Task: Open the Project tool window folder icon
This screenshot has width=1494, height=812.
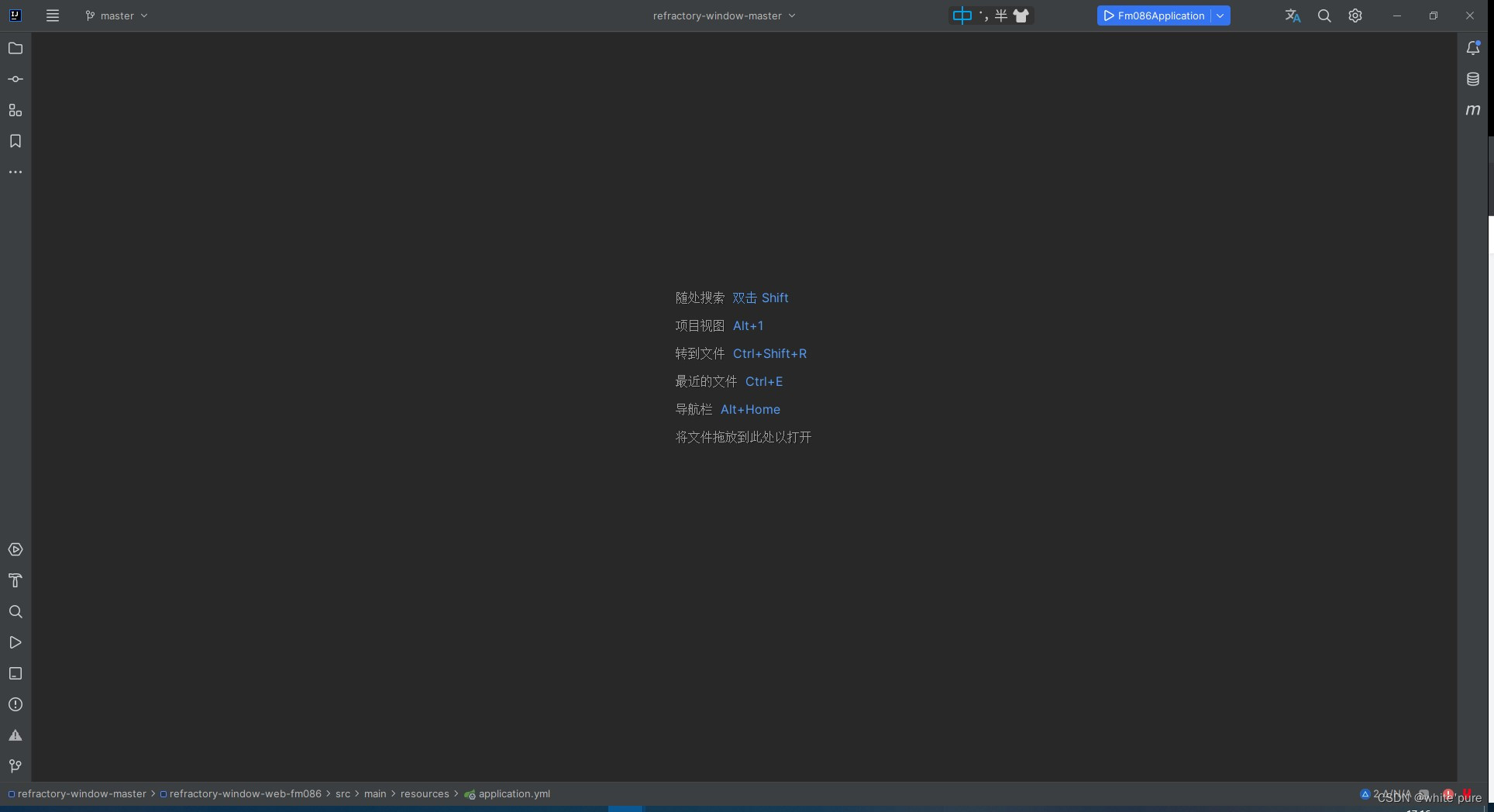Action: (x=15, y=48)
